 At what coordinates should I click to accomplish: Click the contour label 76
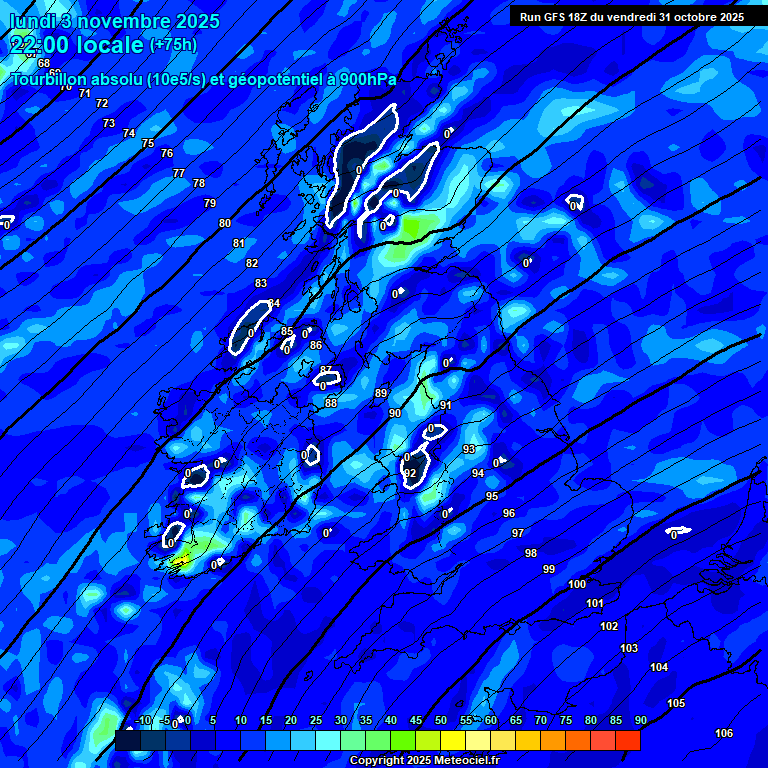167,153
